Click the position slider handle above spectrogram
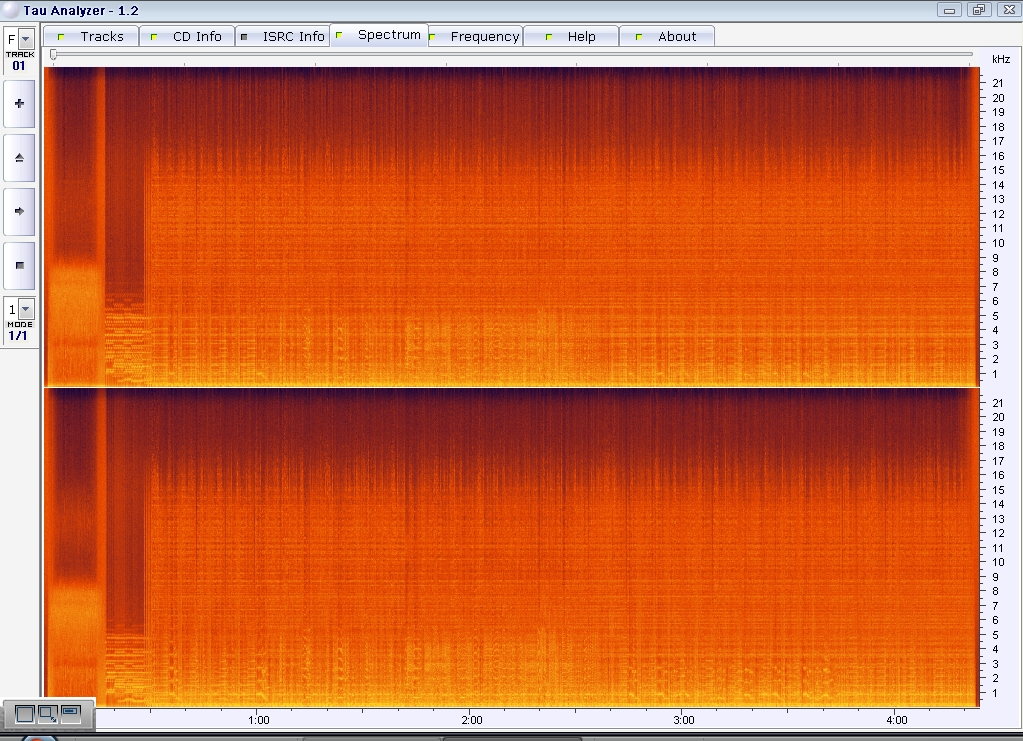This screenshot has height=741, width=1023. pyautogui.click(x=53, y=55)
